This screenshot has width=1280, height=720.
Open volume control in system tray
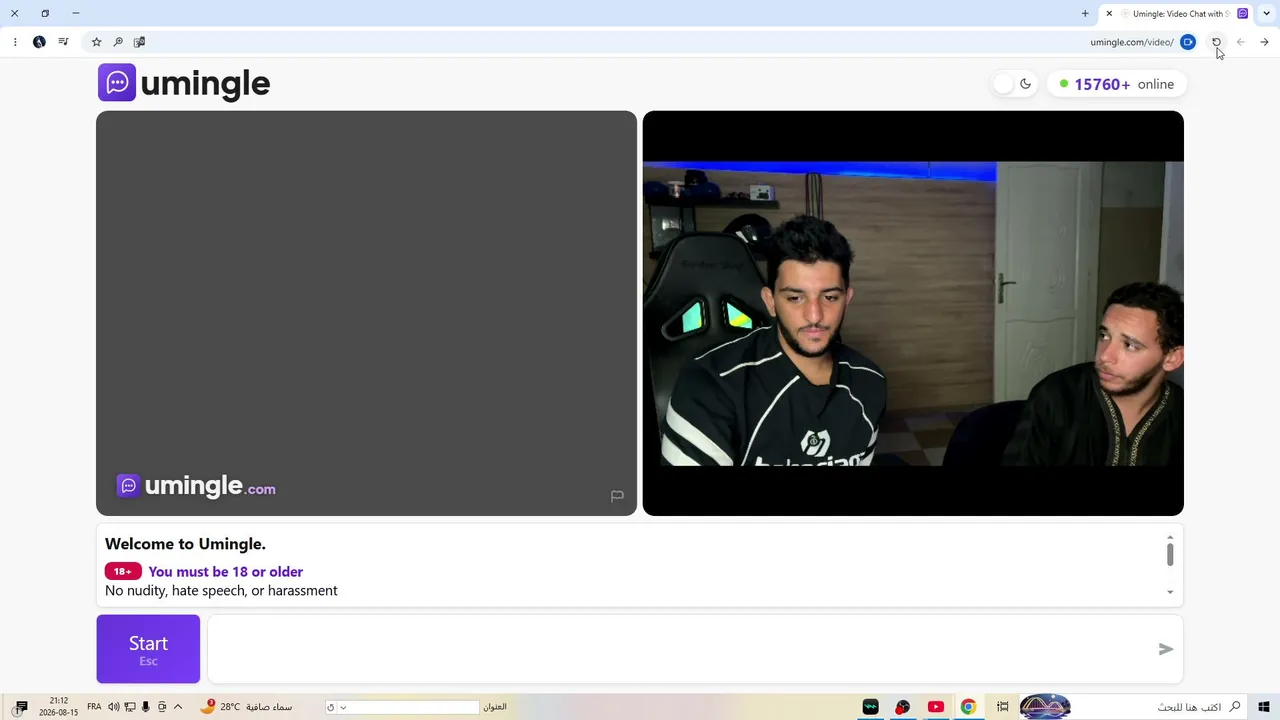click(114, 707)
